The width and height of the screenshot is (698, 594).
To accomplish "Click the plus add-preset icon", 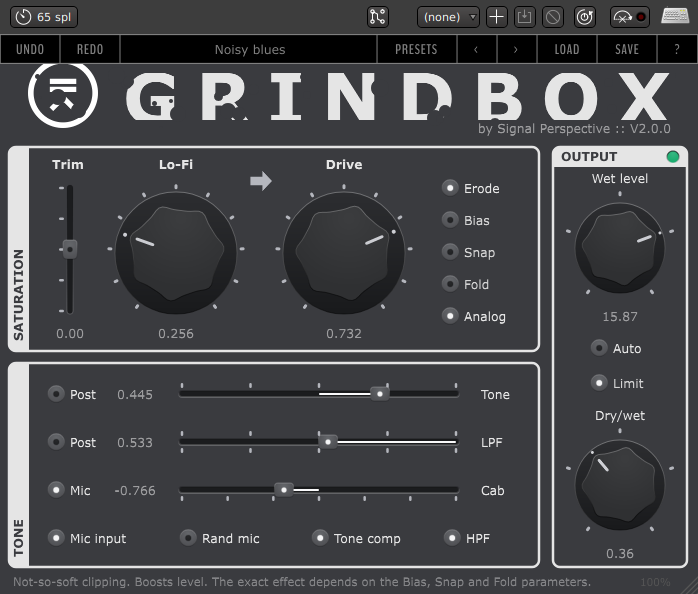I will 497,17.
